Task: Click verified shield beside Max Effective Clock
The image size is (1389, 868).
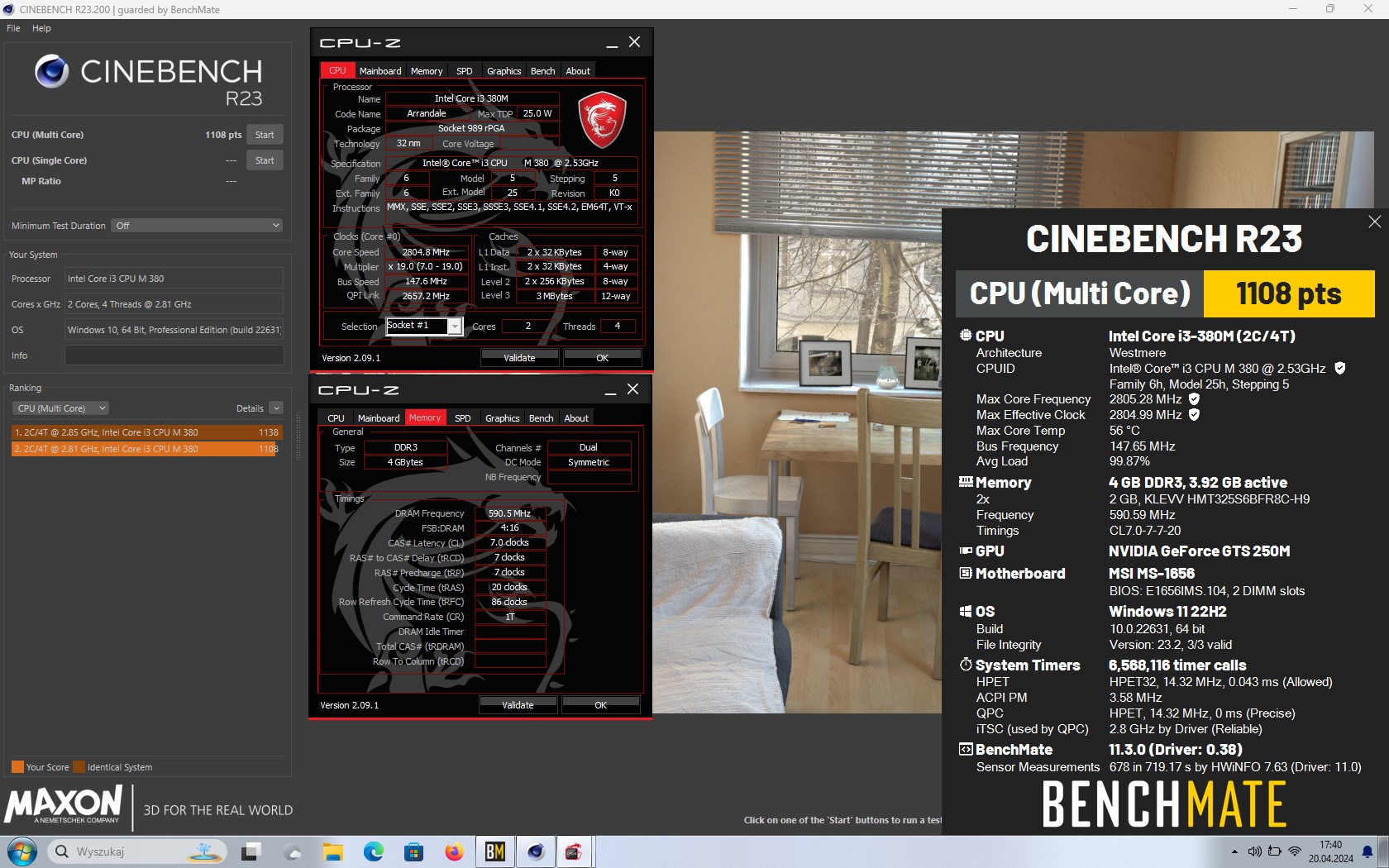Action: tap(1194, 414)
